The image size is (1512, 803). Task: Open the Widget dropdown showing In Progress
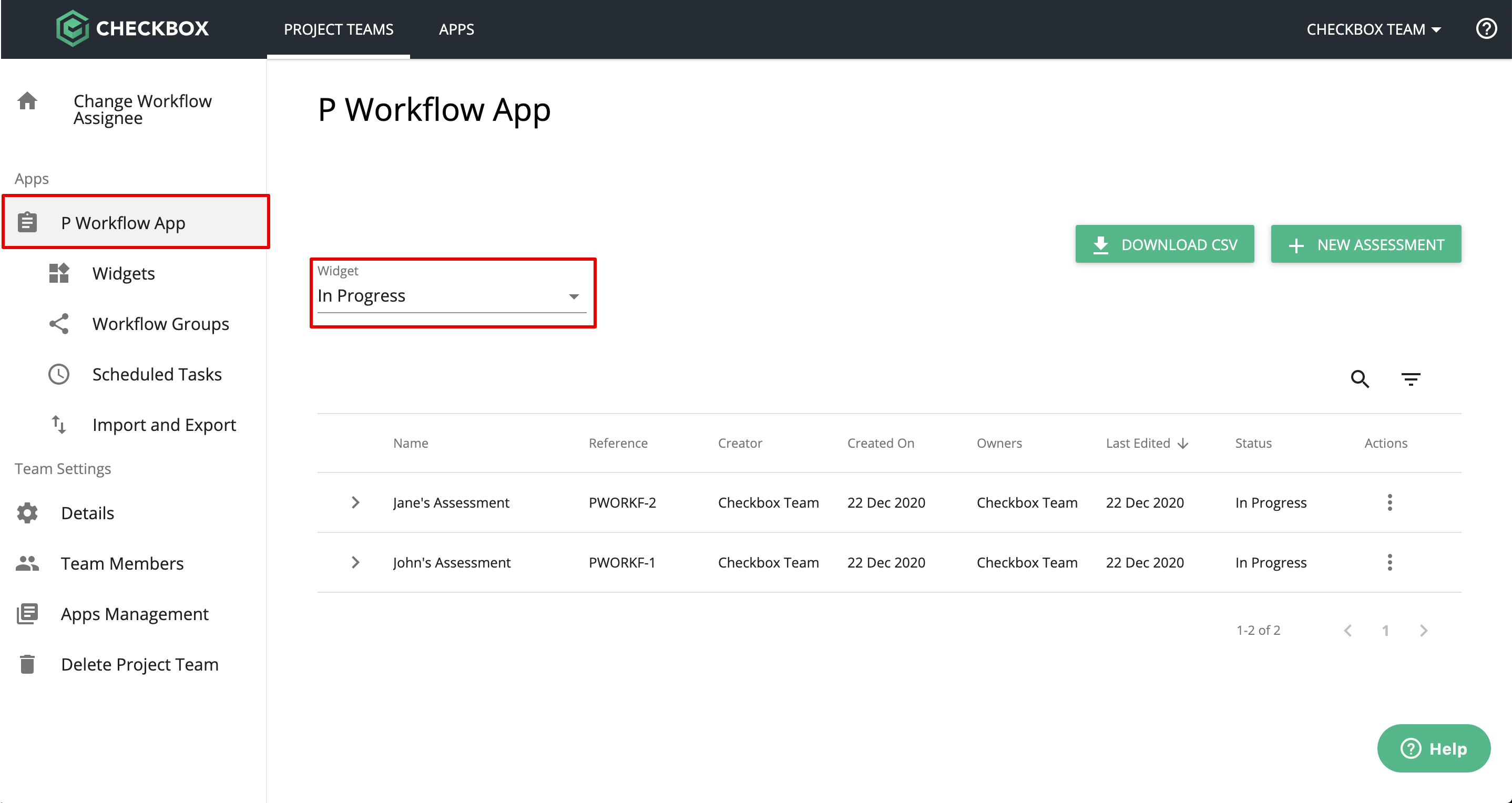click(452, 296)
